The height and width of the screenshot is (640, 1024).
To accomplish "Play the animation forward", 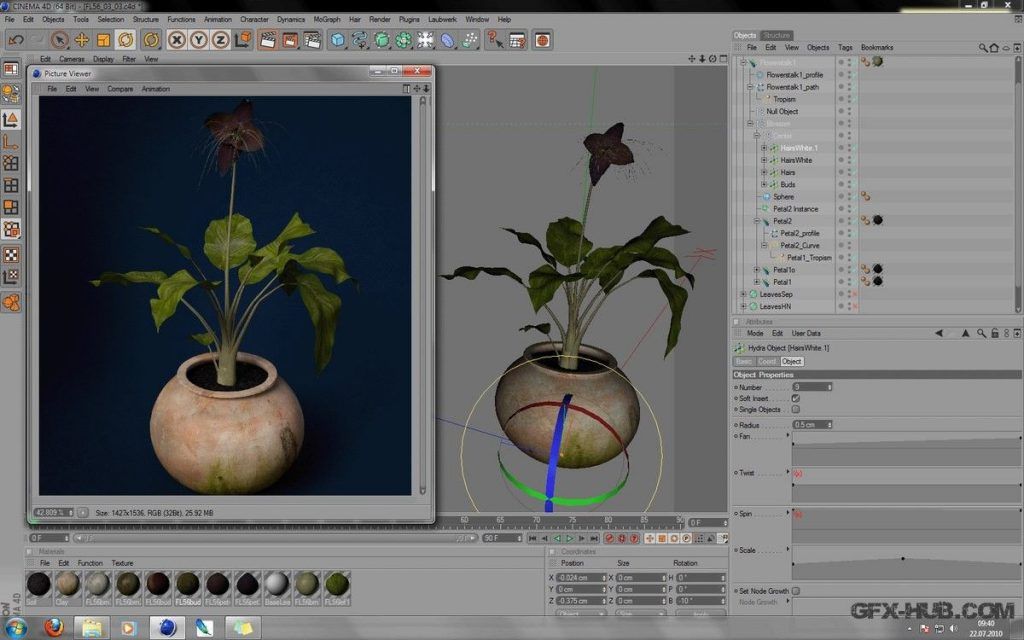I will 569,538.
